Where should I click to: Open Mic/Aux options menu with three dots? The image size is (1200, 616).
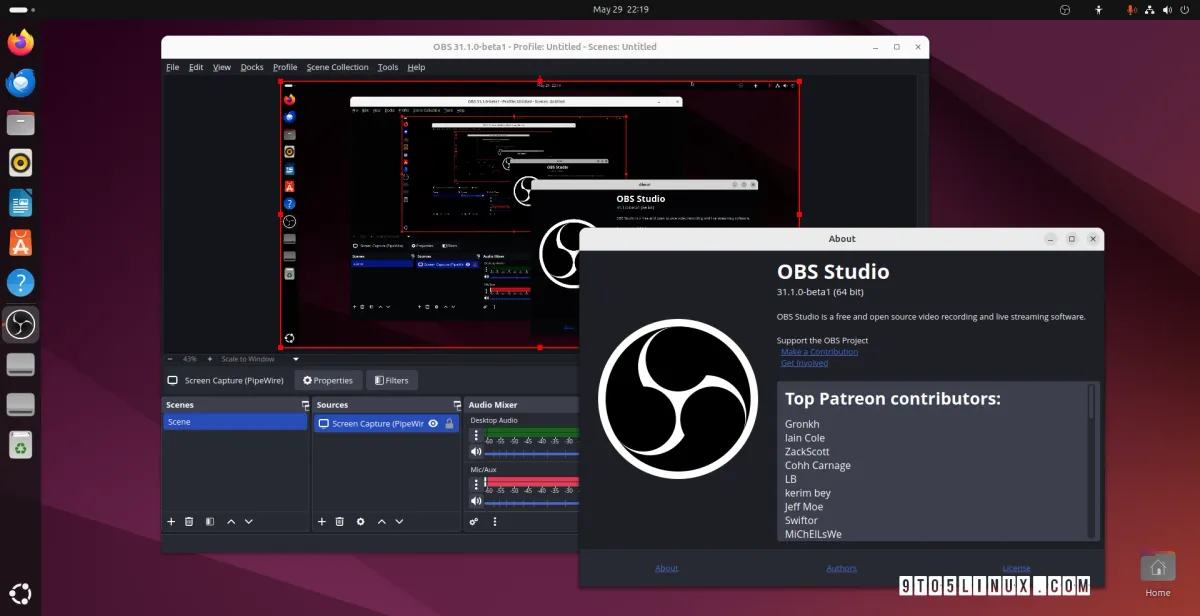pyautogui.click(x=476, y=484)
